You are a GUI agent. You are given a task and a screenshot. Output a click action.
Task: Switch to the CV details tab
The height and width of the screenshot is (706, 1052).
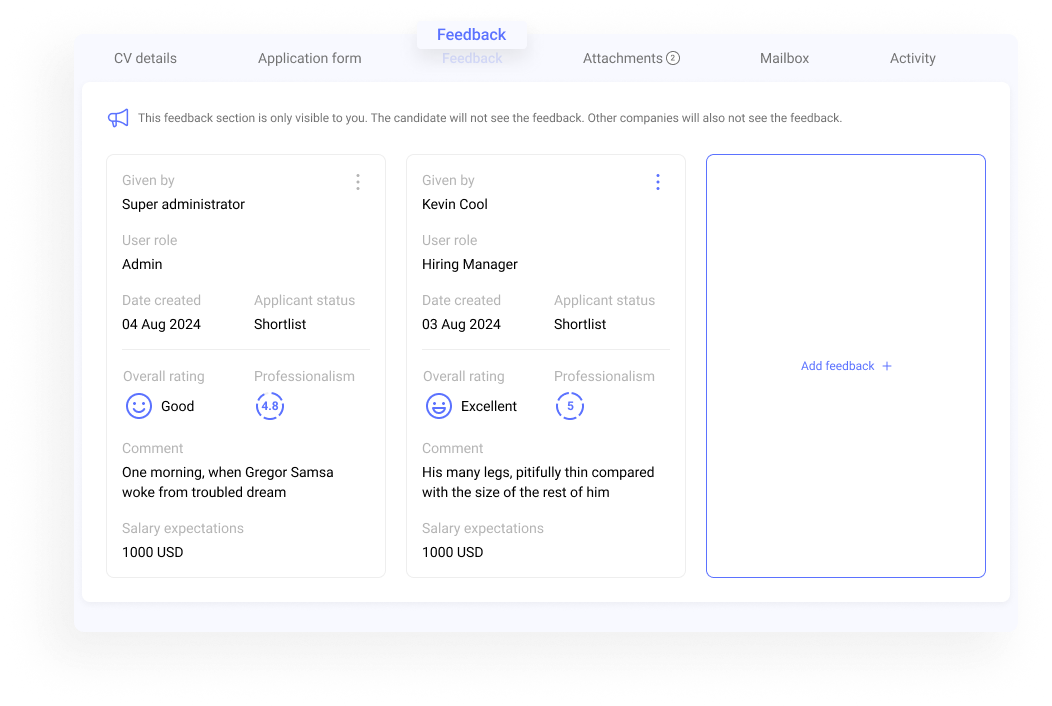(145, 58)
